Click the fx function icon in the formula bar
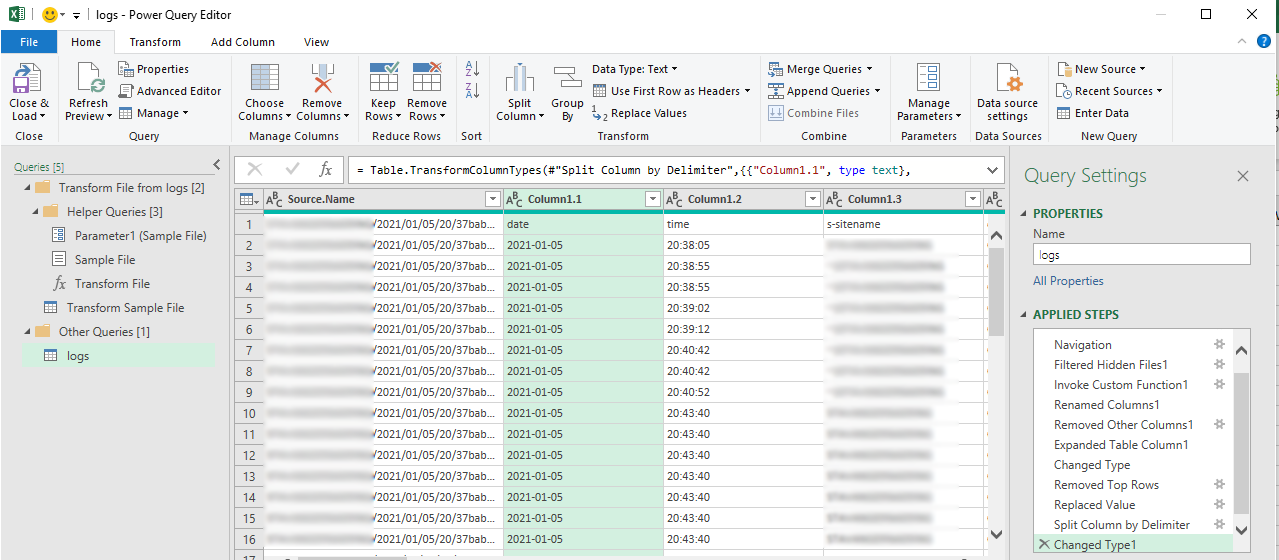This screenshot has height=560, width=1279. click(325, 169)
